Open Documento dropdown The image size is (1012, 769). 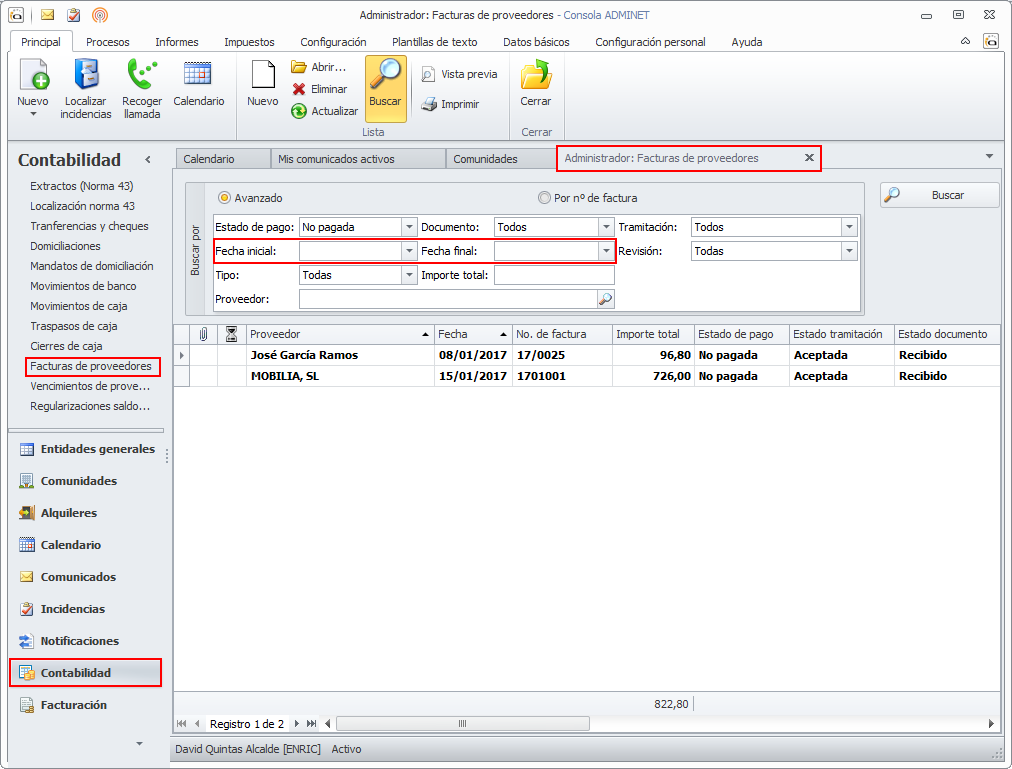click(x=606, y=227)
